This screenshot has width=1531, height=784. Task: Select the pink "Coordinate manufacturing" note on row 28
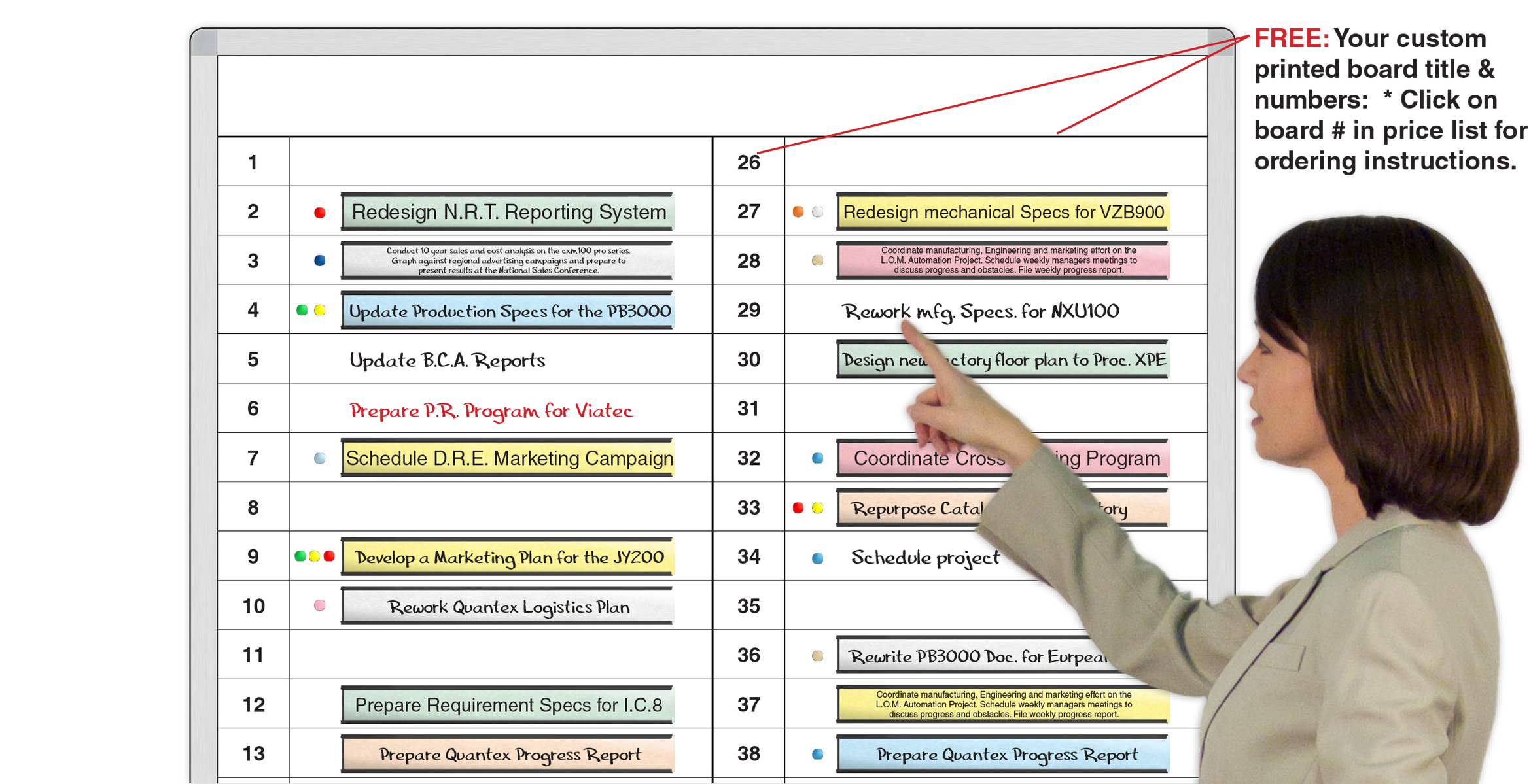pyautogui.click(x=1001, y=260)
